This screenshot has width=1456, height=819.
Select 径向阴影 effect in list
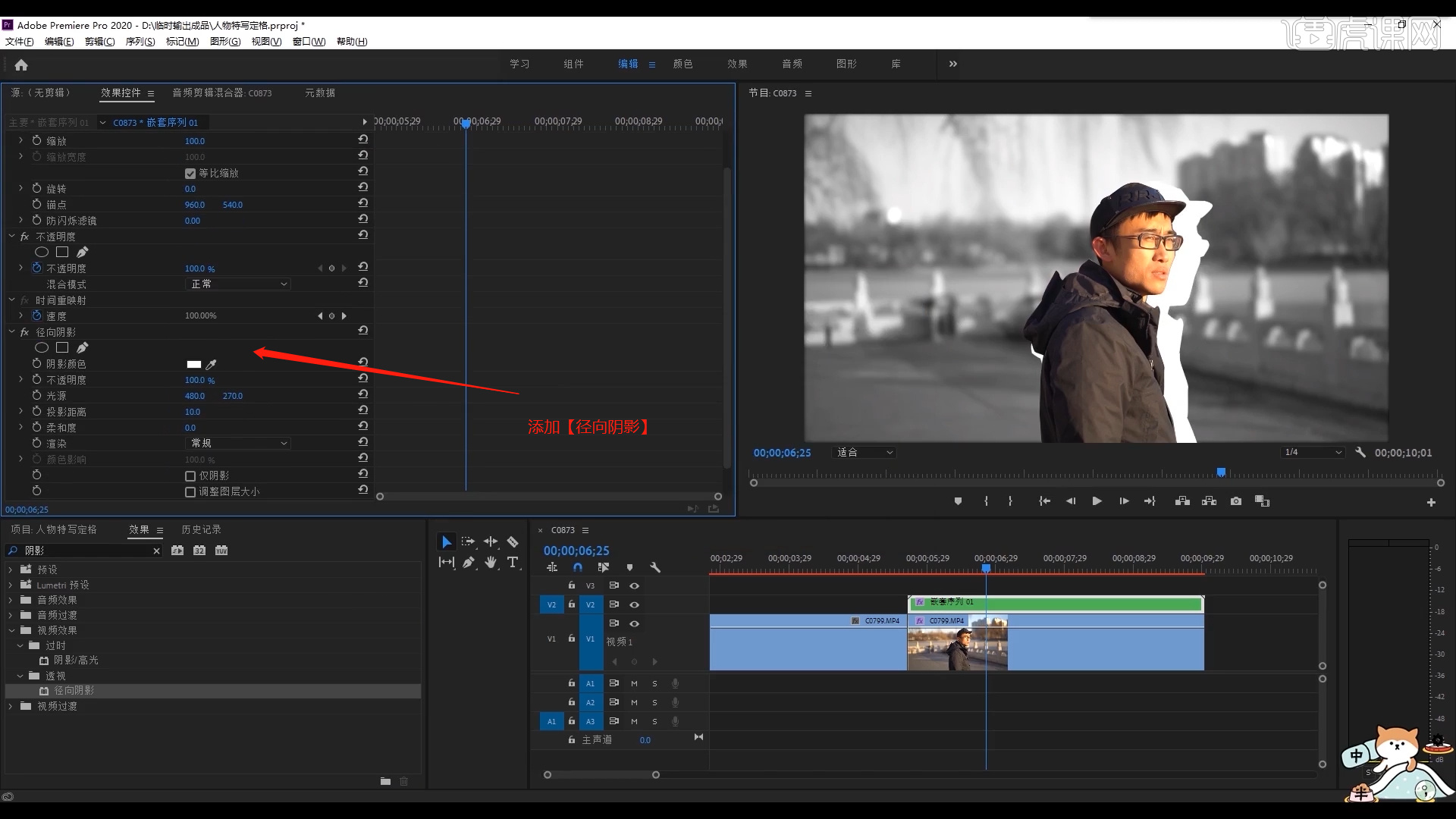[x=74, y=691]
